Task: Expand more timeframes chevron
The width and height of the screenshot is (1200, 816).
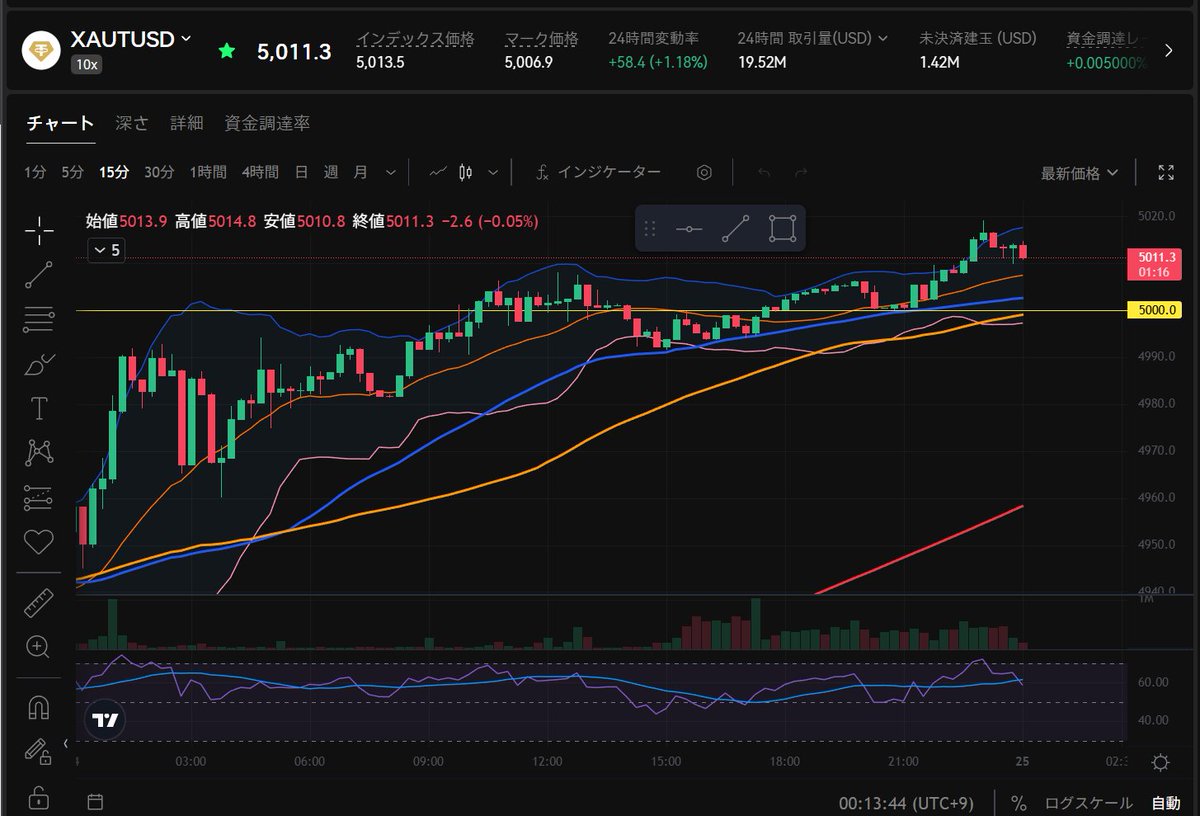Action: pyautogui.click(x=390, y=172)
